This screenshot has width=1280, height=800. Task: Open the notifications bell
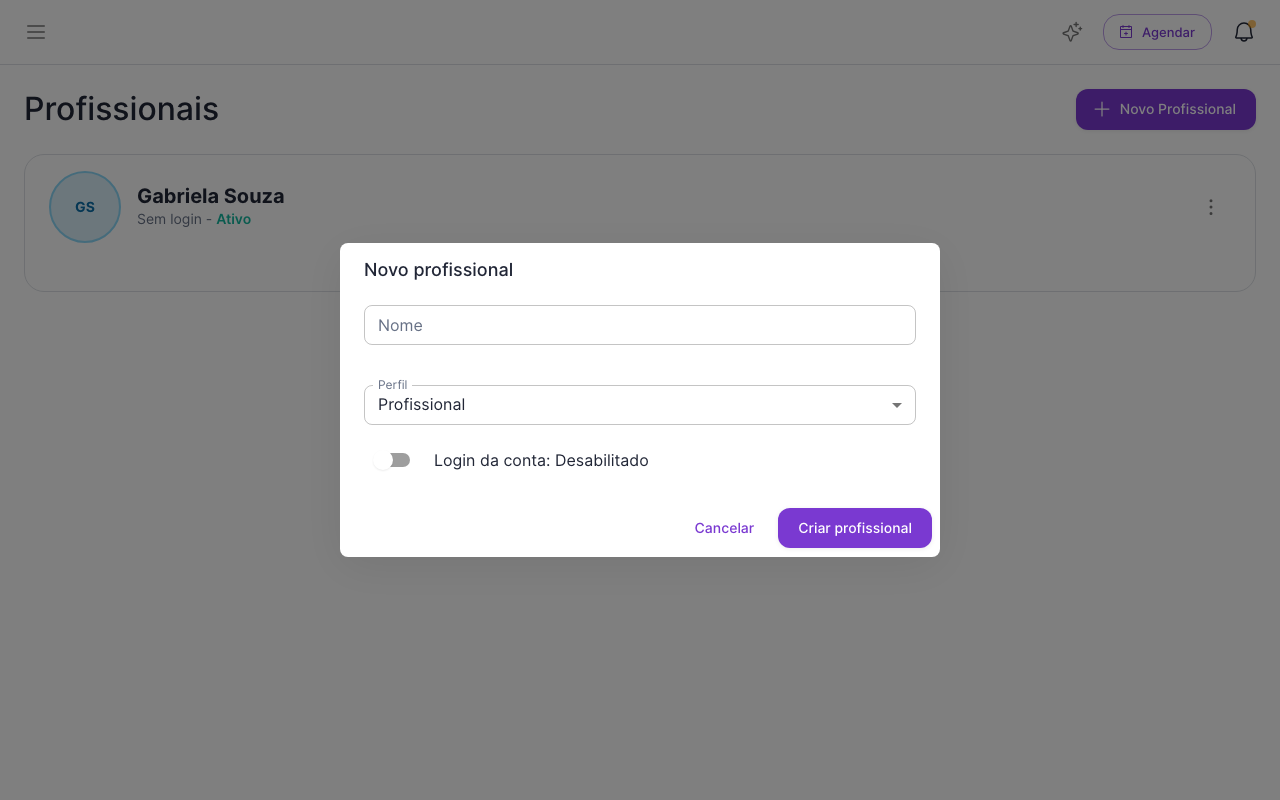coord(1244,32)
